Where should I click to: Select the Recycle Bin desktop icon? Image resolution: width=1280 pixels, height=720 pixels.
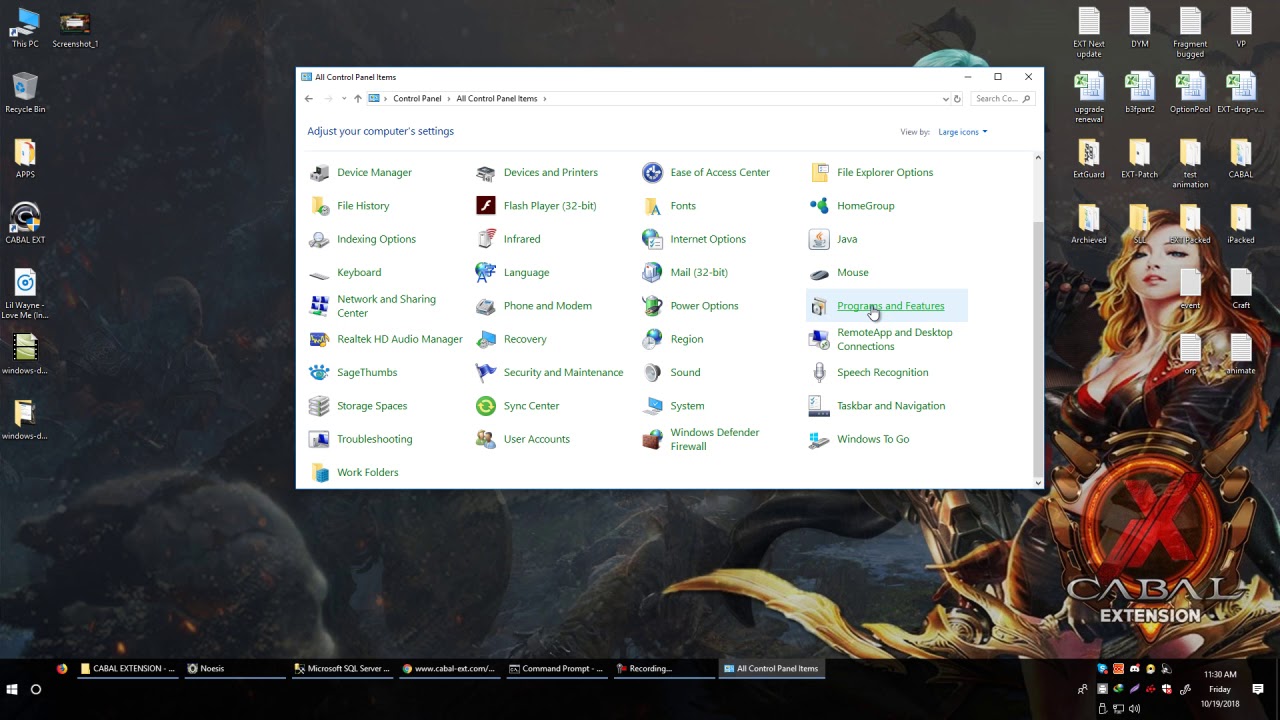(25, 93)
